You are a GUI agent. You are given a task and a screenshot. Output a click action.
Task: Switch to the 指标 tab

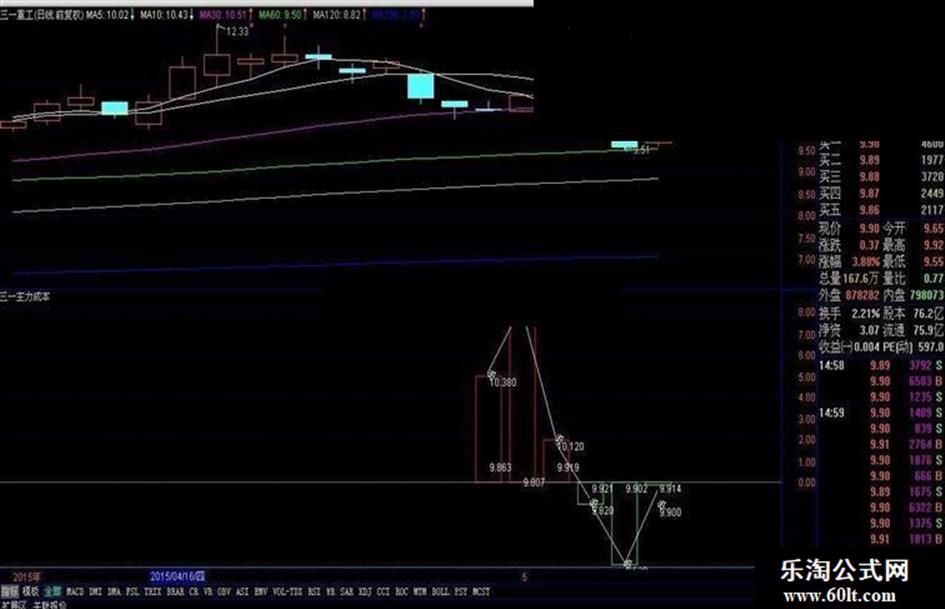[10, 592]
